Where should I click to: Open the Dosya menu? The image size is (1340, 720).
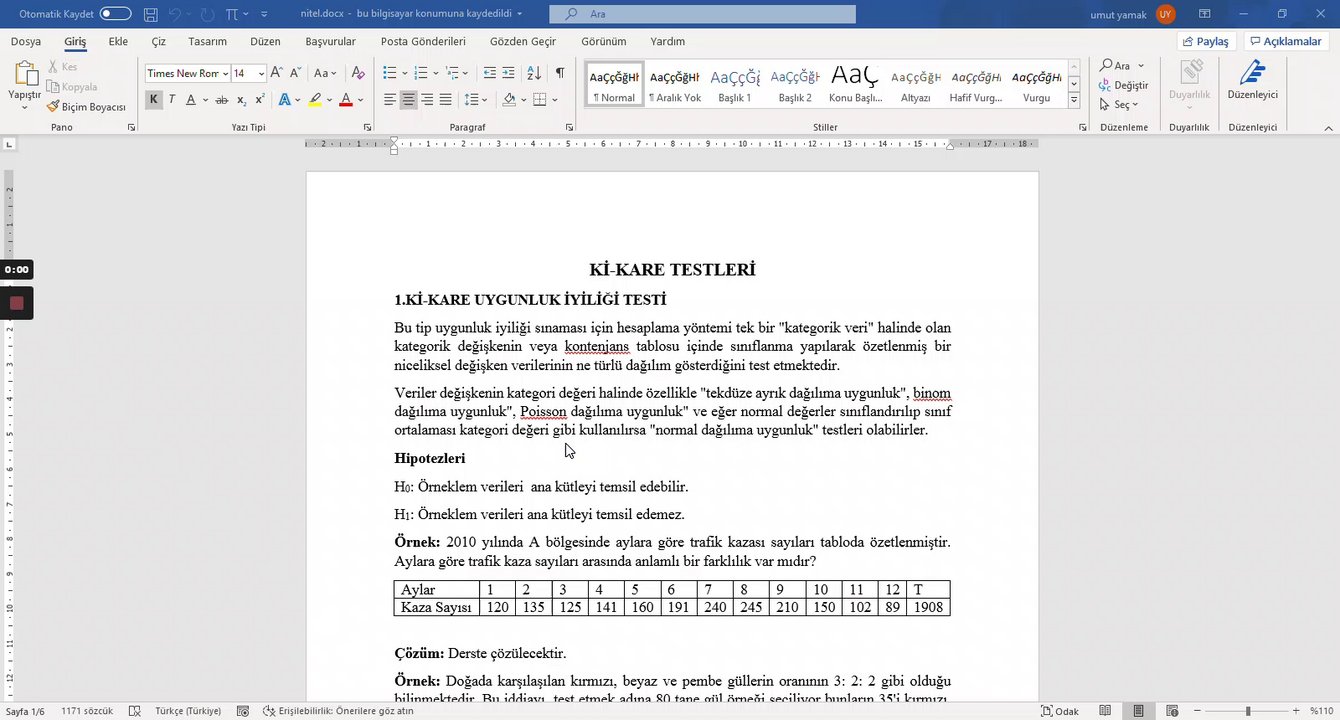click(x=26, y=42)
